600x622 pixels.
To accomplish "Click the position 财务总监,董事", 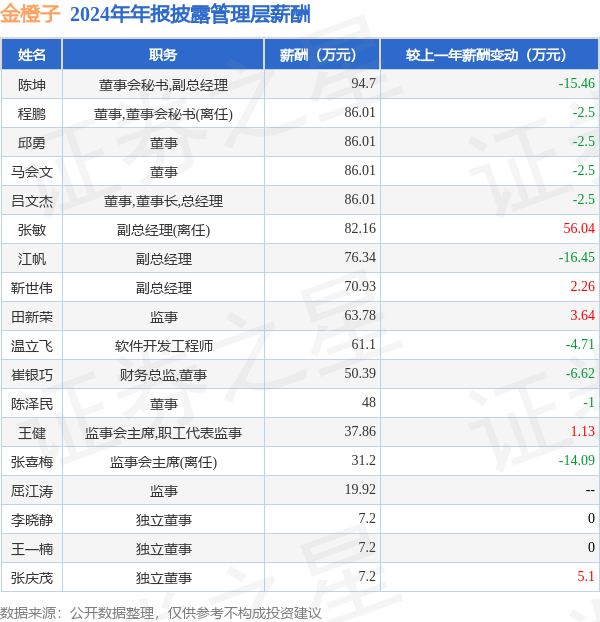I will [x=163, y=375].
